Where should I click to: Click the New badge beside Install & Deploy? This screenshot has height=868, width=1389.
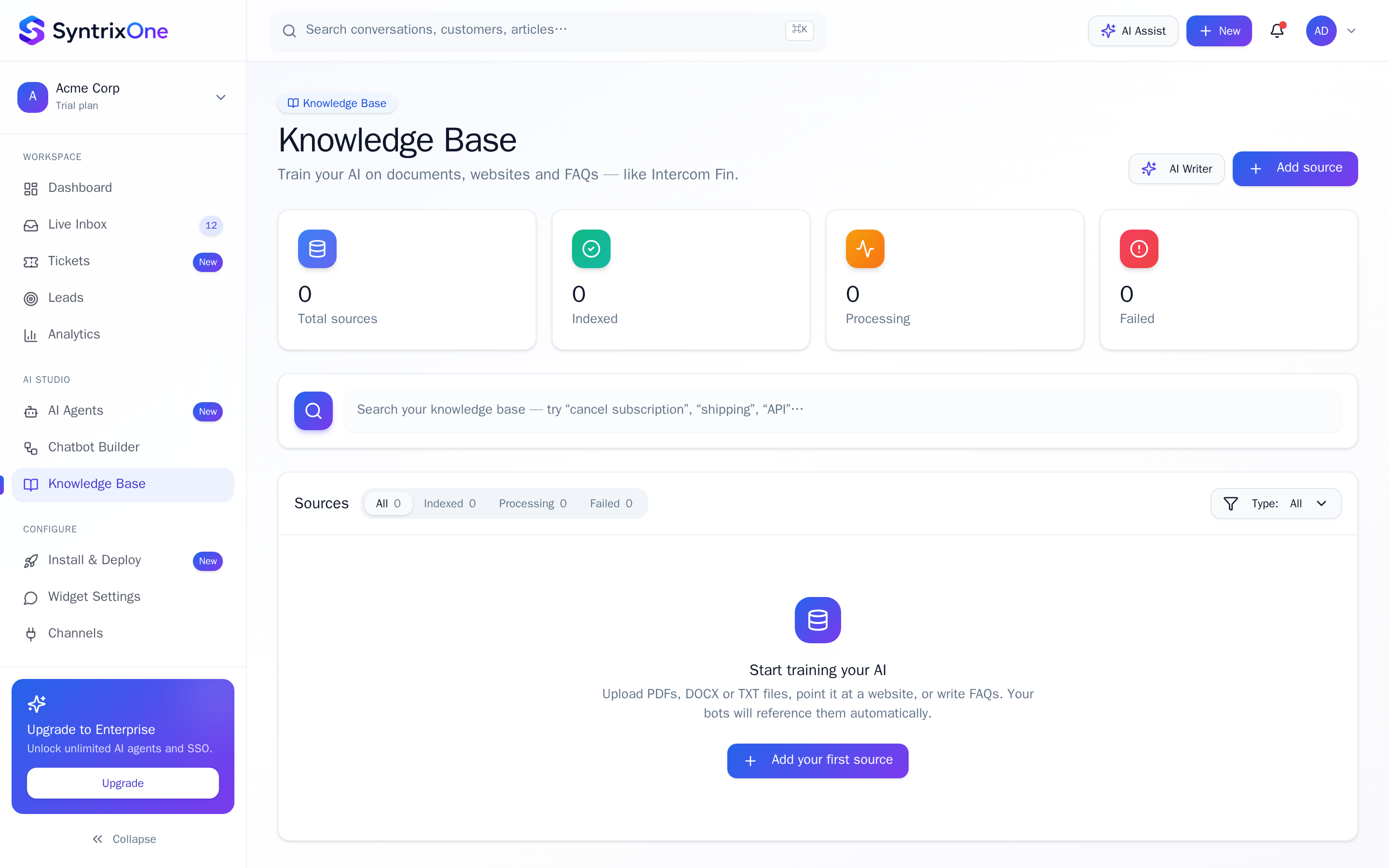coord(208,561)
